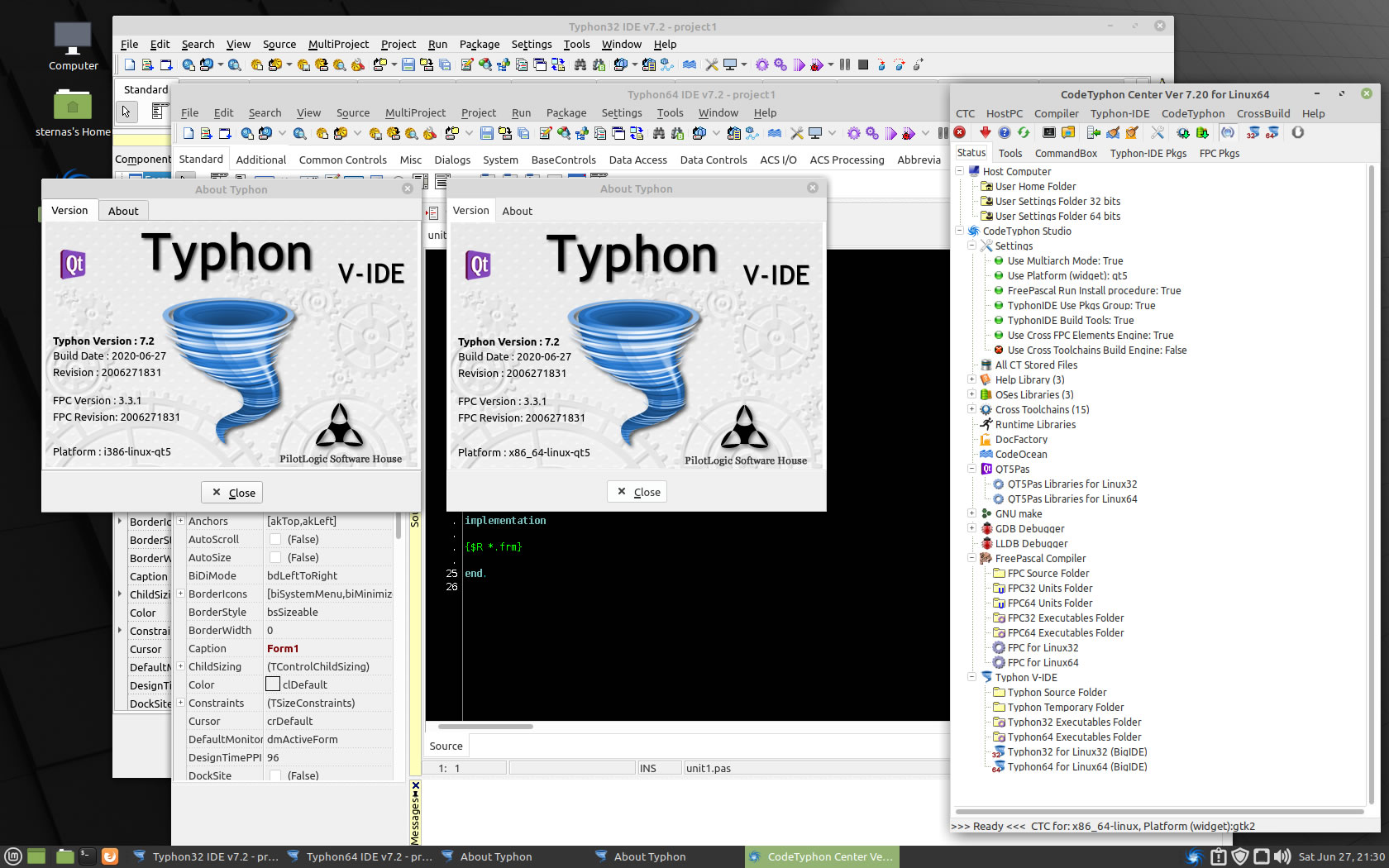
Task: Close the x86_64-linux-qt5 About Typhon dialog
Action: pyautogui.click(x=637, y=492)
